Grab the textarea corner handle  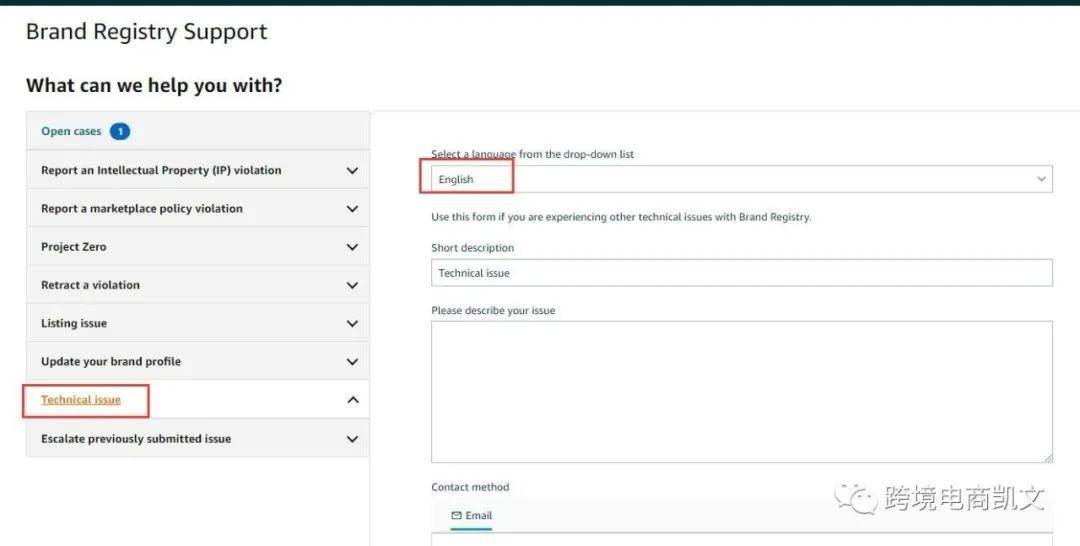coord(1048,458)
